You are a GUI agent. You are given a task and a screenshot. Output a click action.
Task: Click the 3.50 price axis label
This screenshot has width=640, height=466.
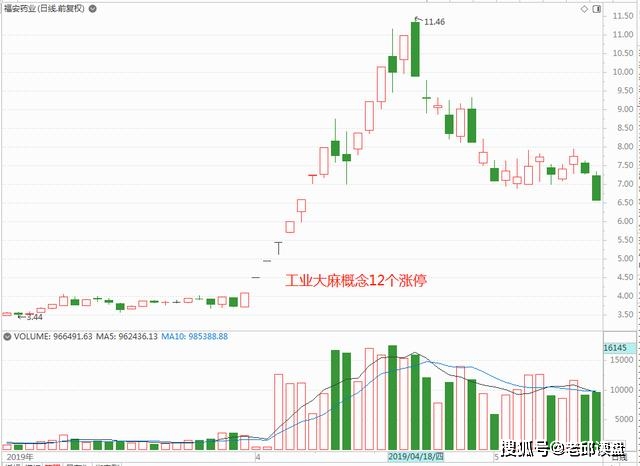[625, 315]
